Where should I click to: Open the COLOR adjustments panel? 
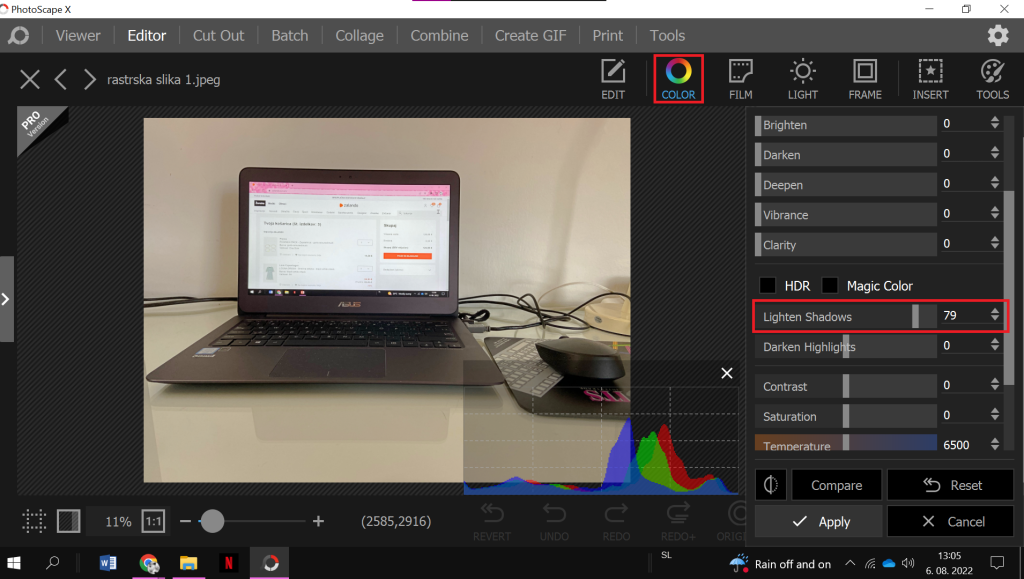[x=678, y=79]
